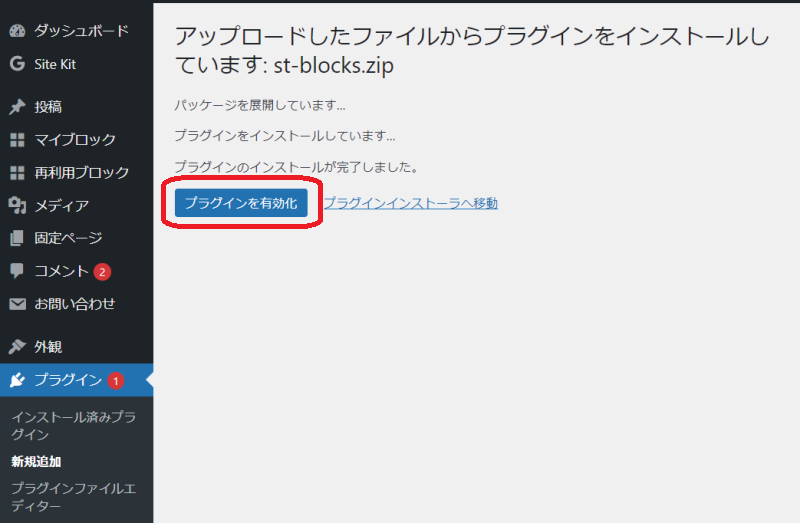Image resolution: width=800 pixels, height=523 pixels.
Task: Click the Site Kit G logo icon
Action: [17, 64]
